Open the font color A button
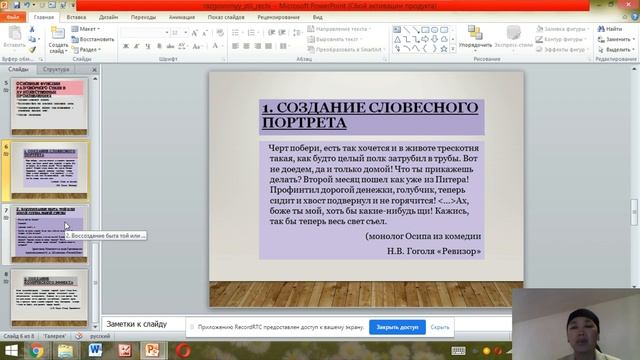Screen dimensions: 640x360 coord(216,46)
